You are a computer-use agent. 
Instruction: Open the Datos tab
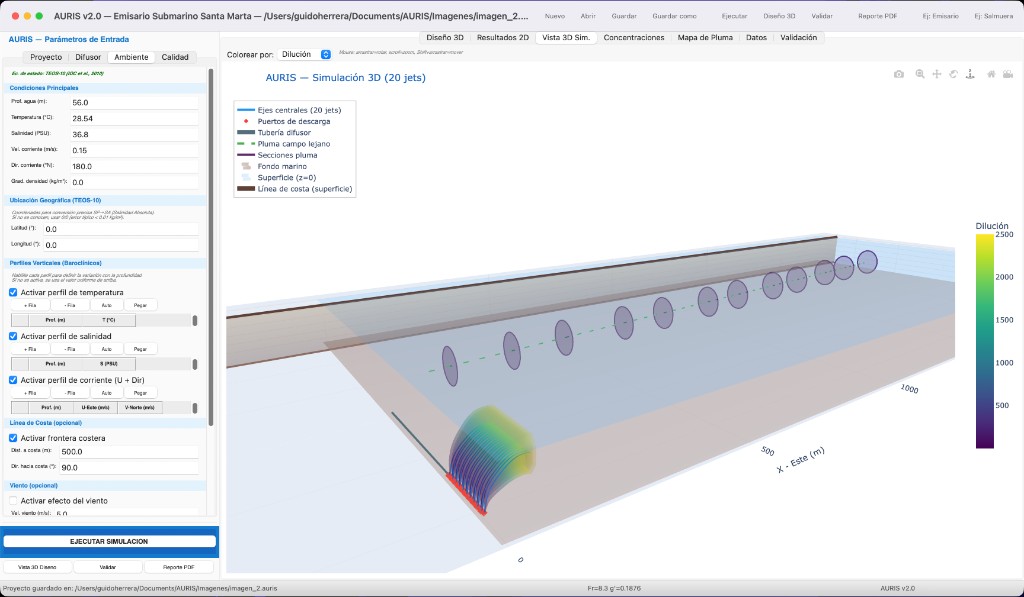[x=756, y=38]
